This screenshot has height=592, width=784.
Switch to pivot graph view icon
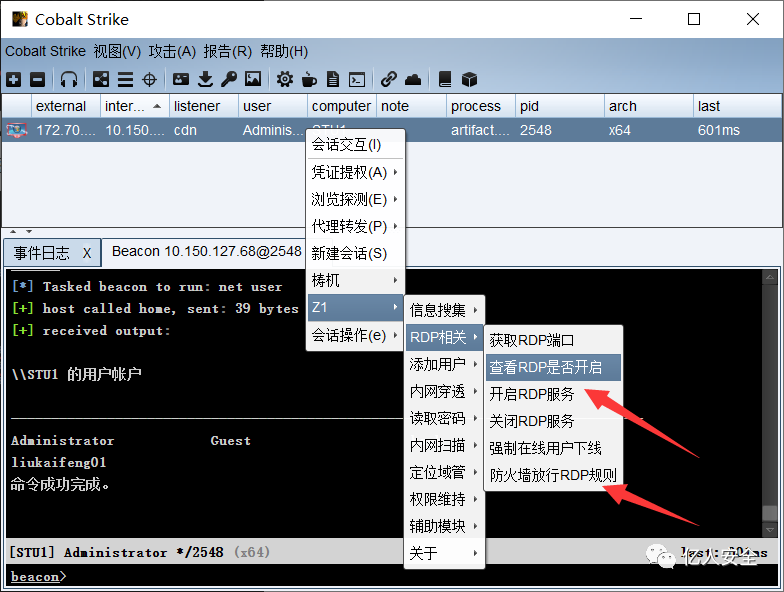100,79
